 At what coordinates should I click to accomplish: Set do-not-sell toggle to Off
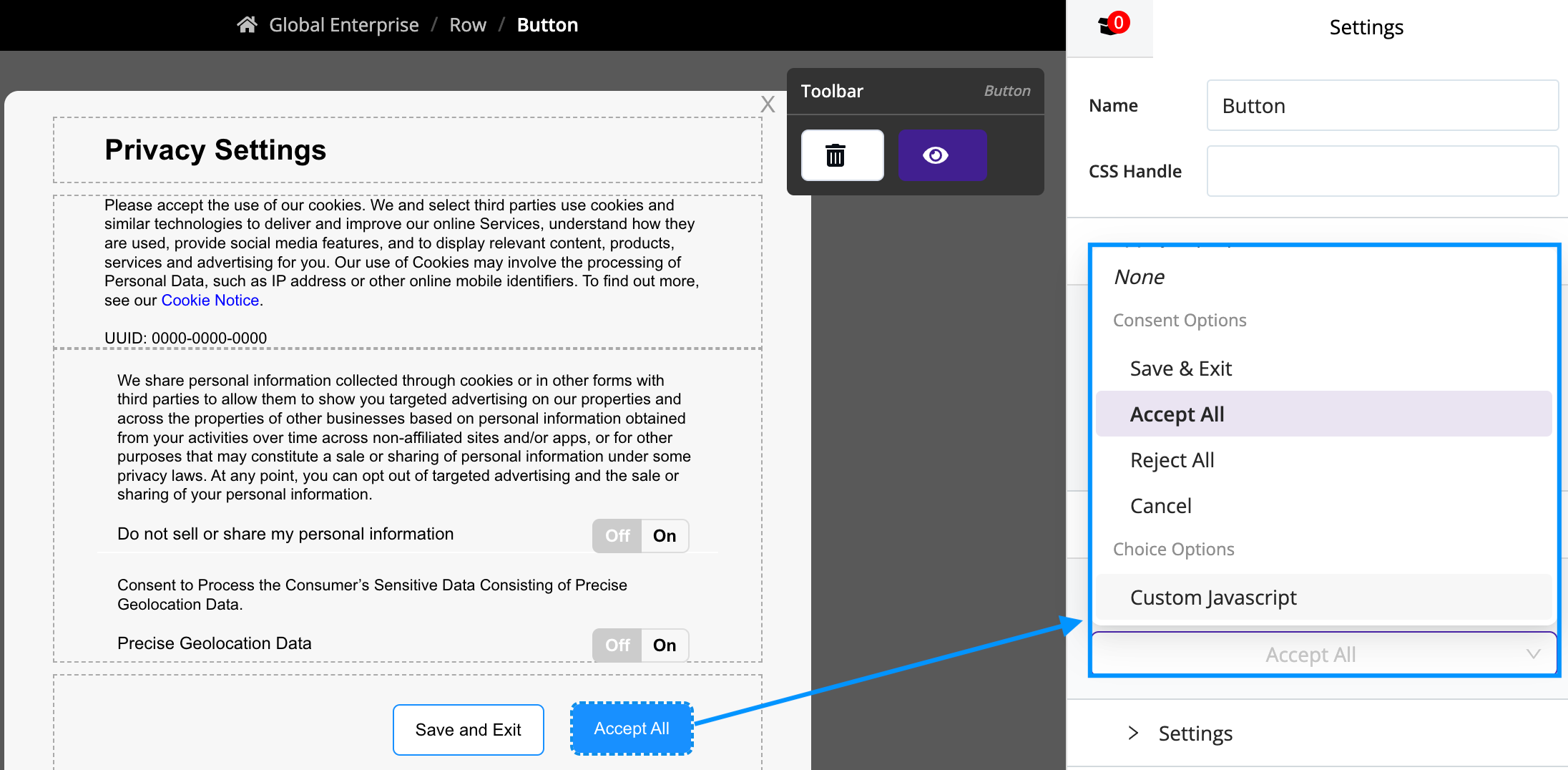coord(616,535)
